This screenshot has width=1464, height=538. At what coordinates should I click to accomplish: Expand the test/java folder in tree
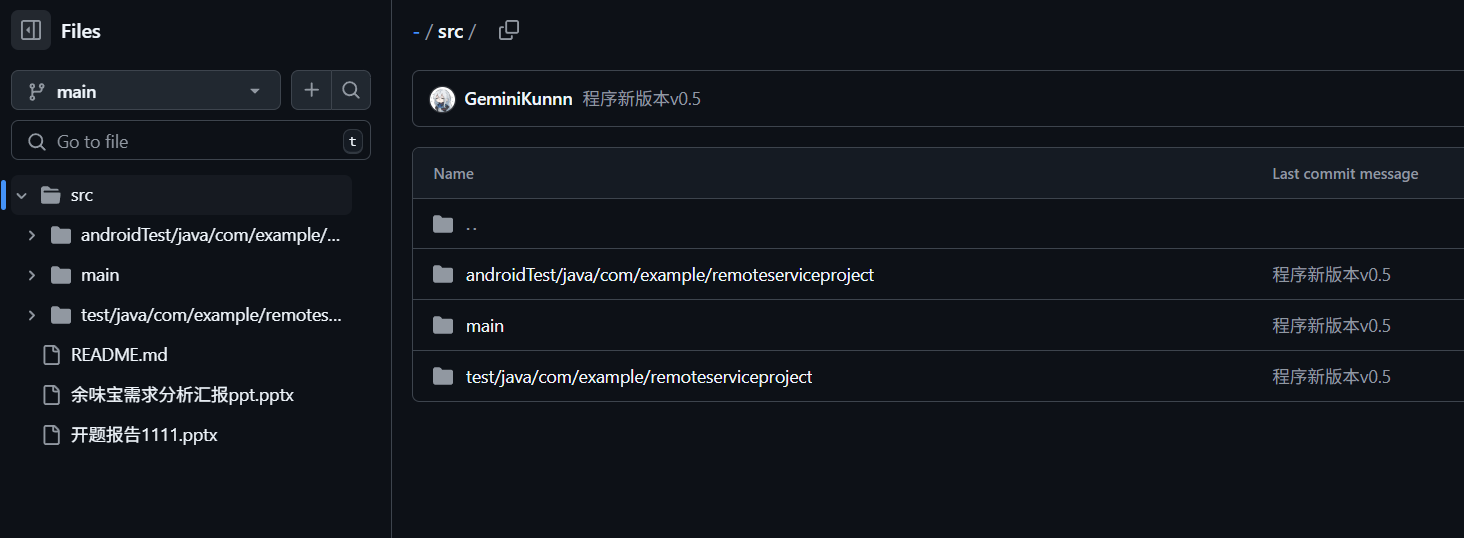[31, 315]
